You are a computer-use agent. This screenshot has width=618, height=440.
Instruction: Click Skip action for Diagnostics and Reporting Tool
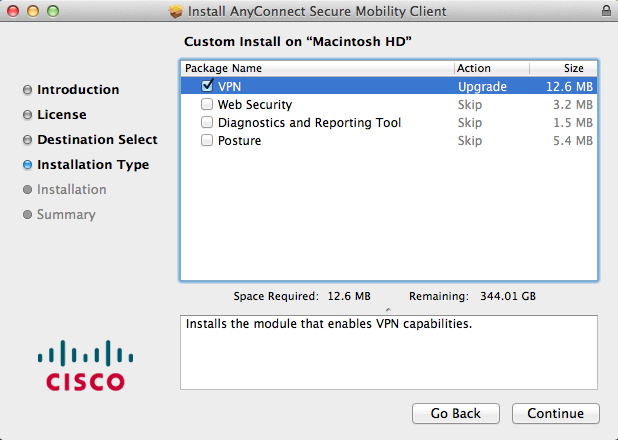pos(470,123)
